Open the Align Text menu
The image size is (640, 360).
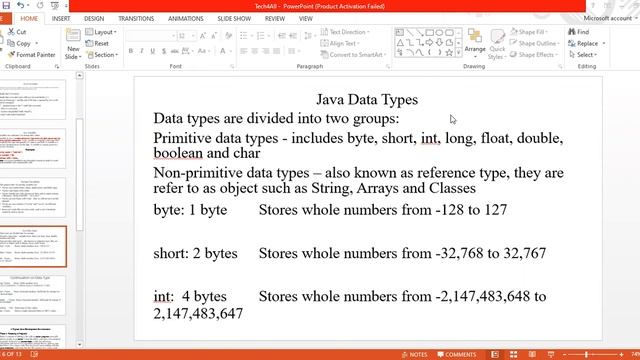click(x=340, y=43)
